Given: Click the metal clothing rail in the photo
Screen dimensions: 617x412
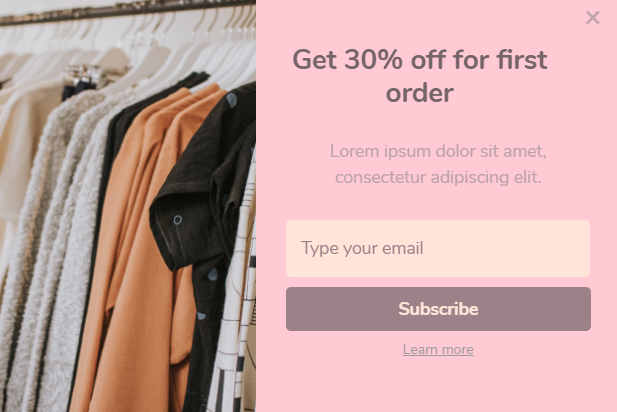Looking at the screenshot, I should [126, 11].
